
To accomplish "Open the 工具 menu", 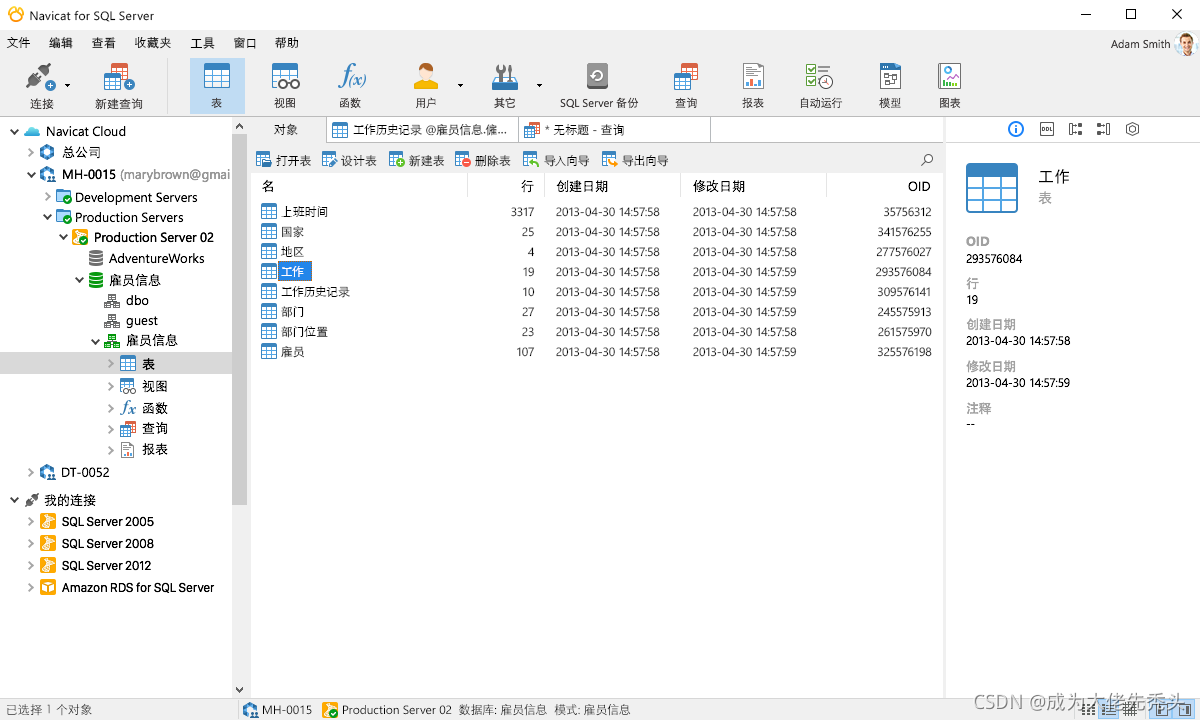I will click(203, 43).
